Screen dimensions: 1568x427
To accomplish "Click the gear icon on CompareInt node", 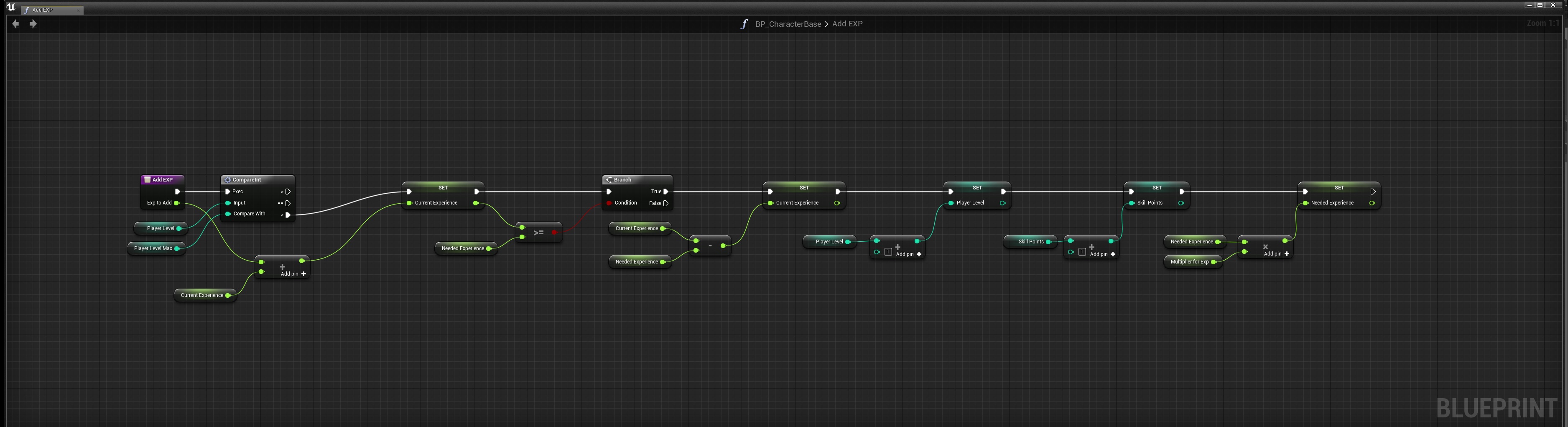I will coord(228,180).
